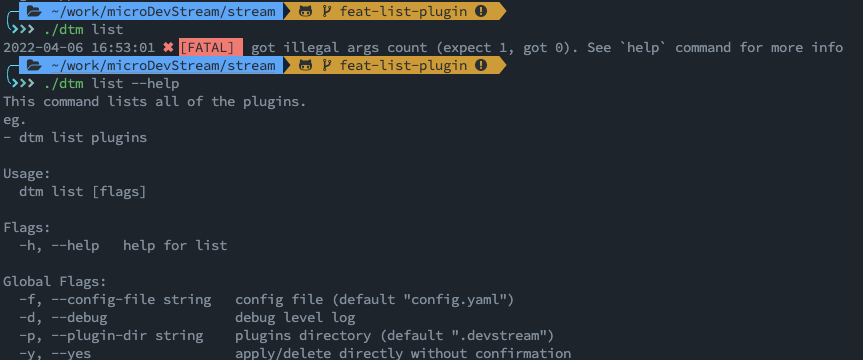Click the red [FATAL] badge
The height and width of the screenshot is (360, 863).
211,47
